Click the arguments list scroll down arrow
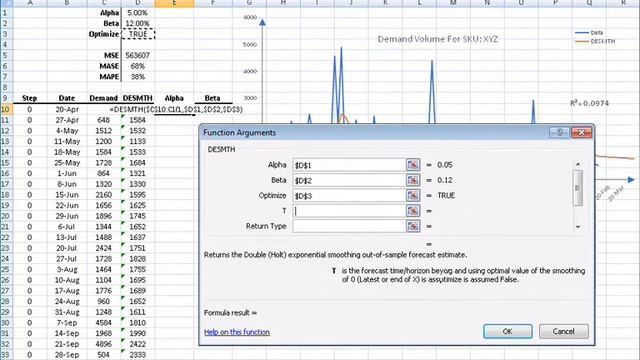The width and height of the screenshot is (640, 360). 578,227
